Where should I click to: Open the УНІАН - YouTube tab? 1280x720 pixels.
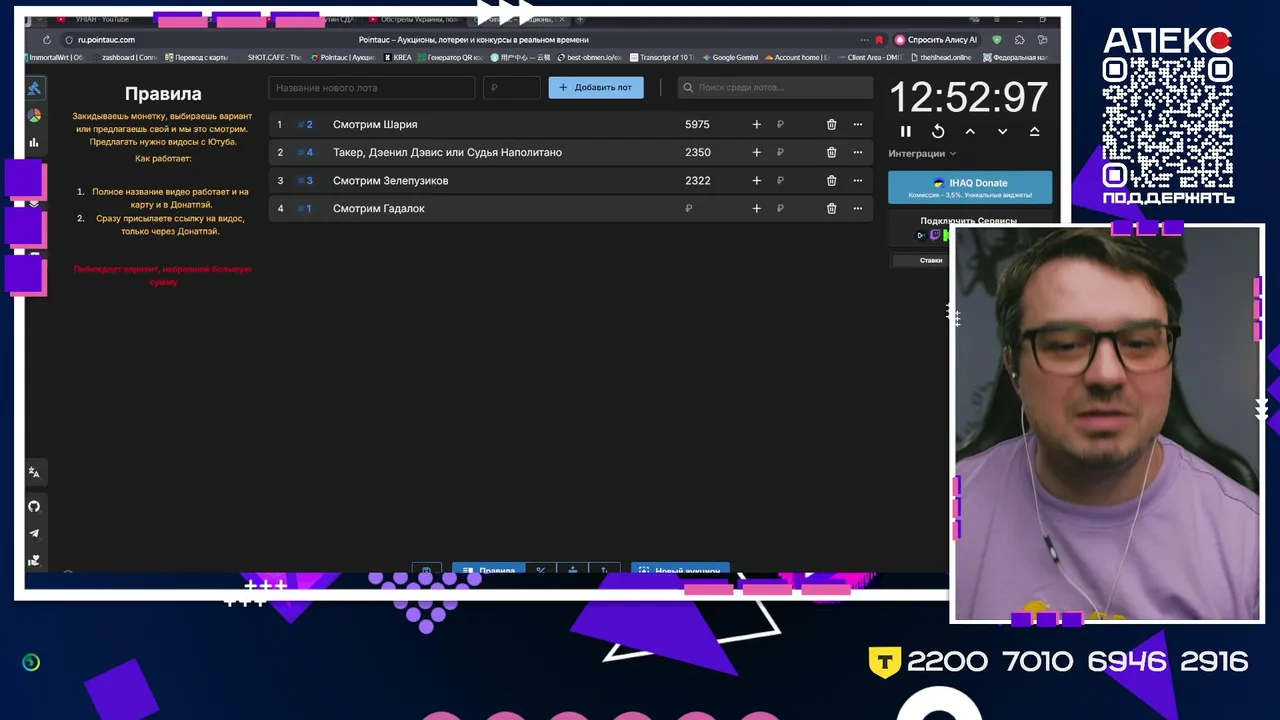tap(100, 19)
